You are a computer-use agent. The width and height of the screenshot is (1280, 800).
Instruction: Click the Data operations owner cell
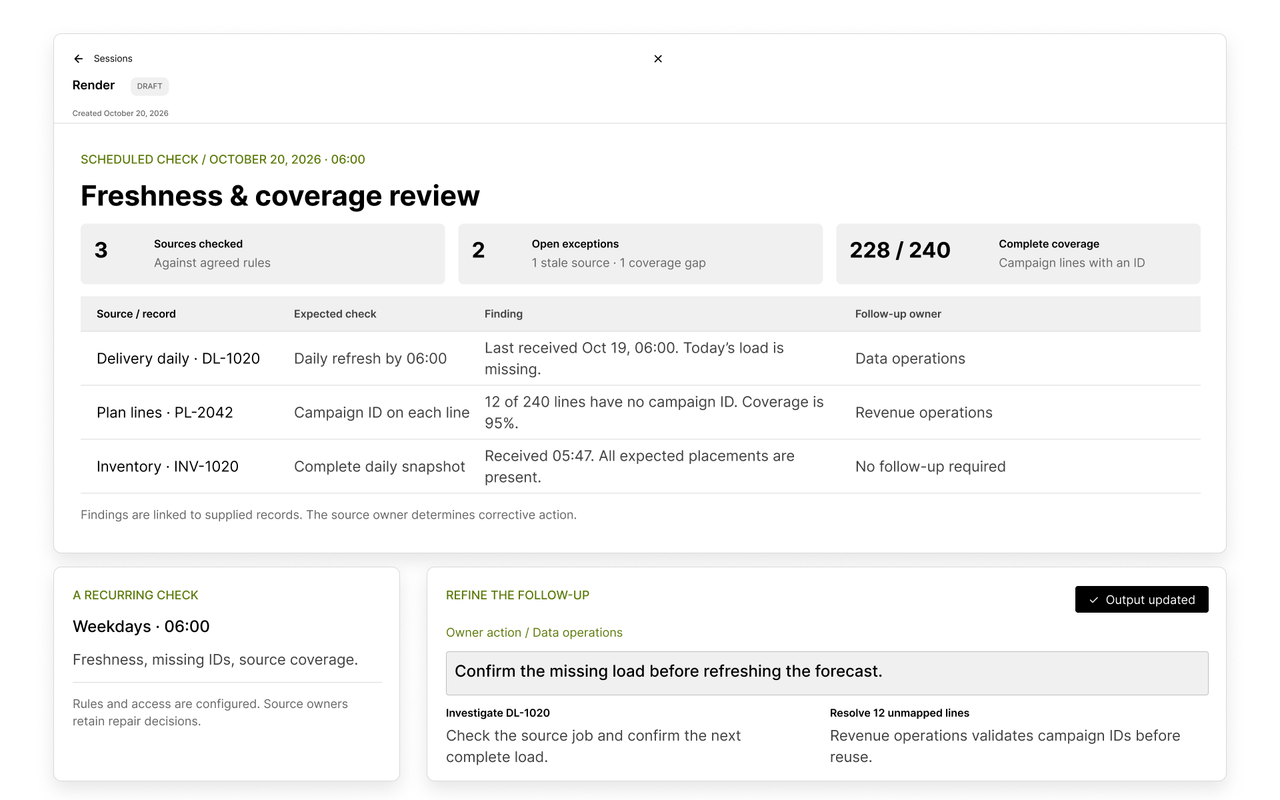(910, 359)
